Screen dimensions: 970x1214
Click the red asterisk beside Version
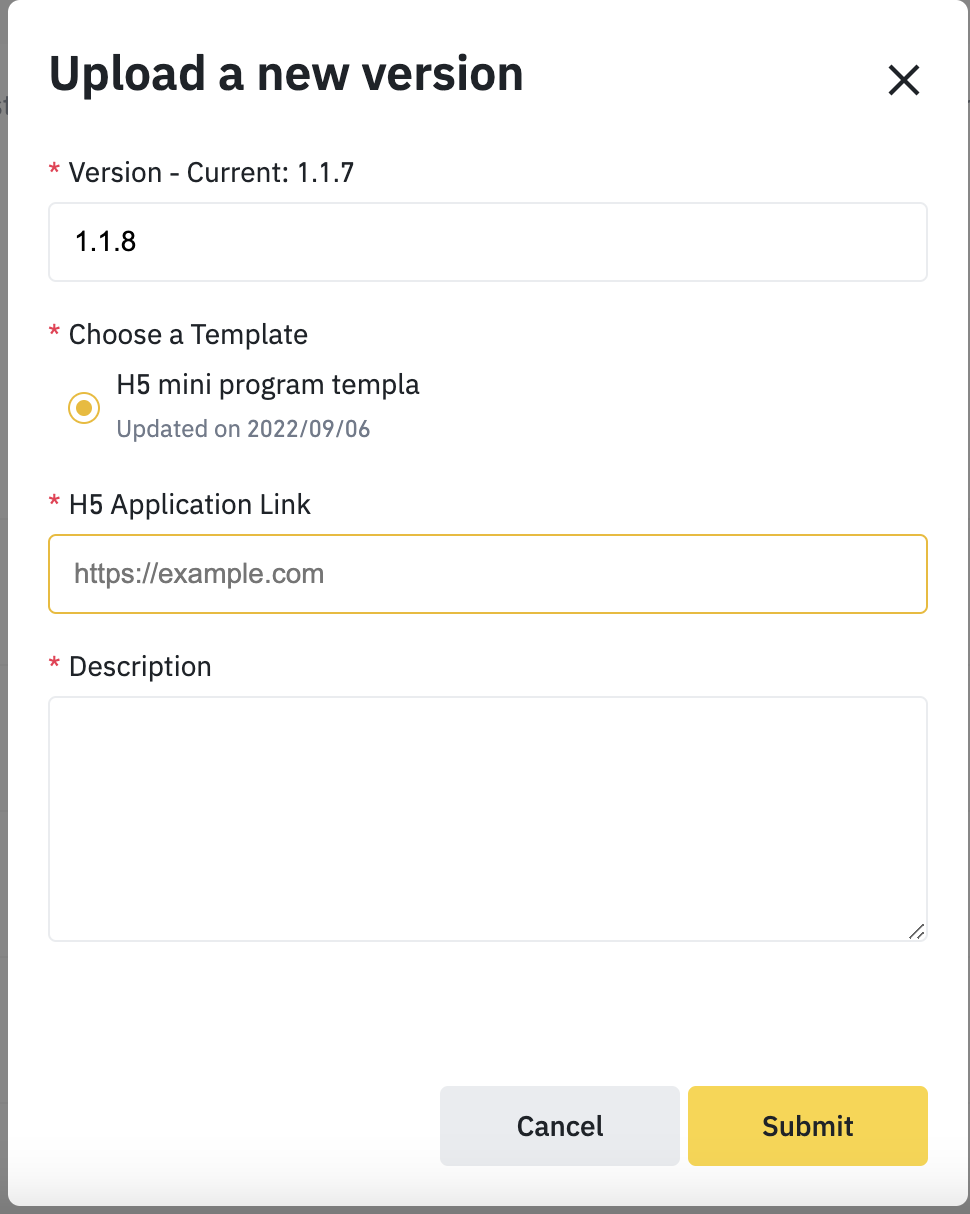click(54, 172)
